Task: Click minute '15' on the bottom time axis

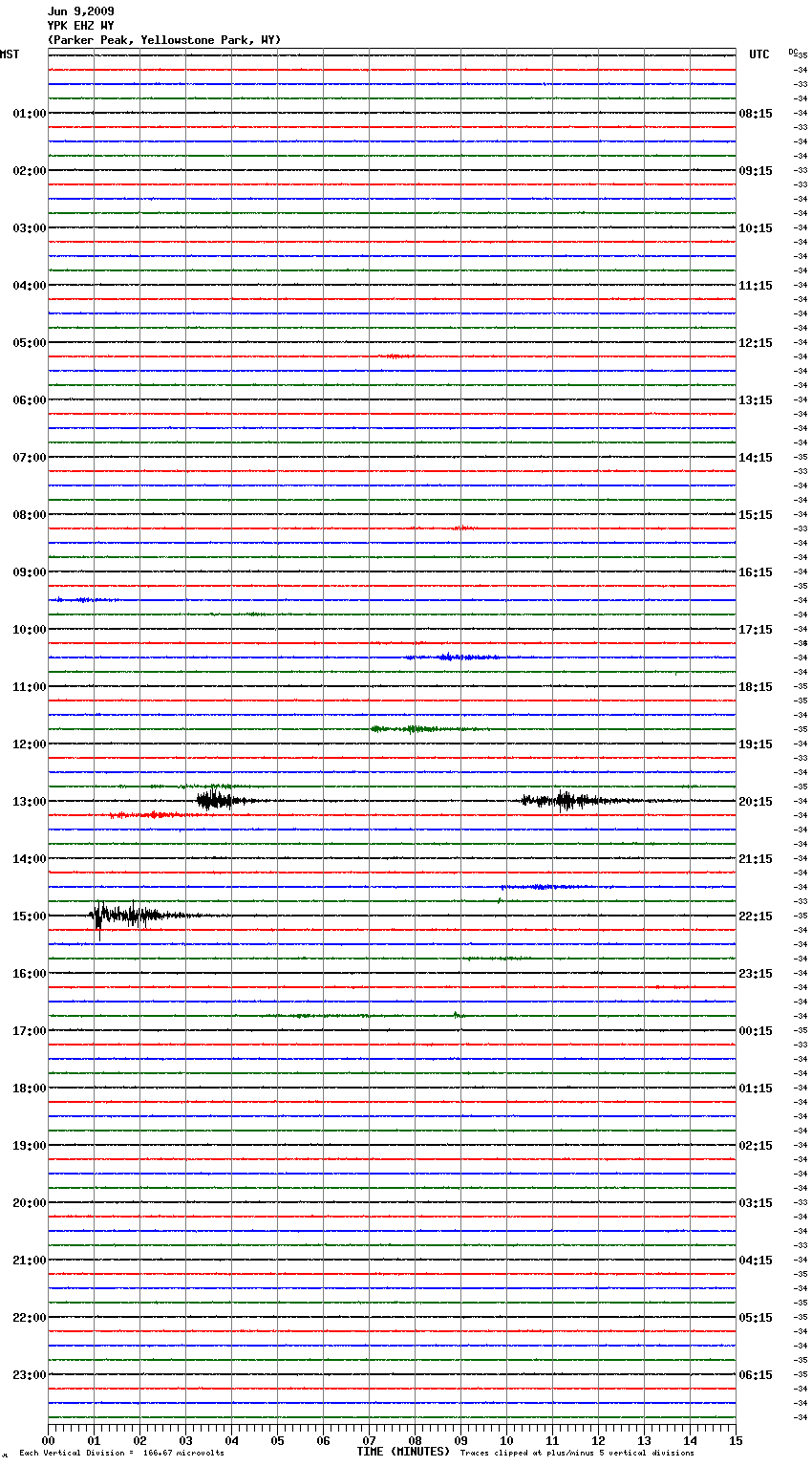Action: coord(736,1440)
